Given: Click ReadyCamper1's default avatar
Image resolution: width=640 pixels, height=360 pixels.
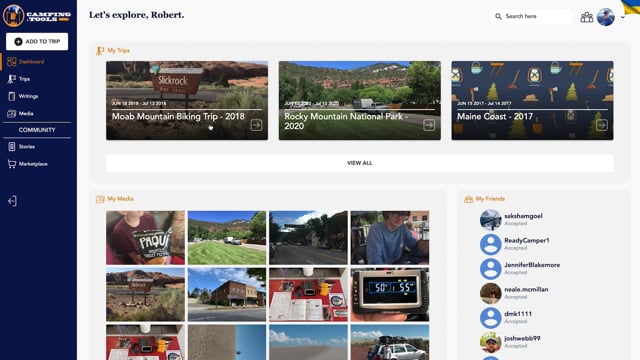Looking at the screenshot, I should [490, 244].
